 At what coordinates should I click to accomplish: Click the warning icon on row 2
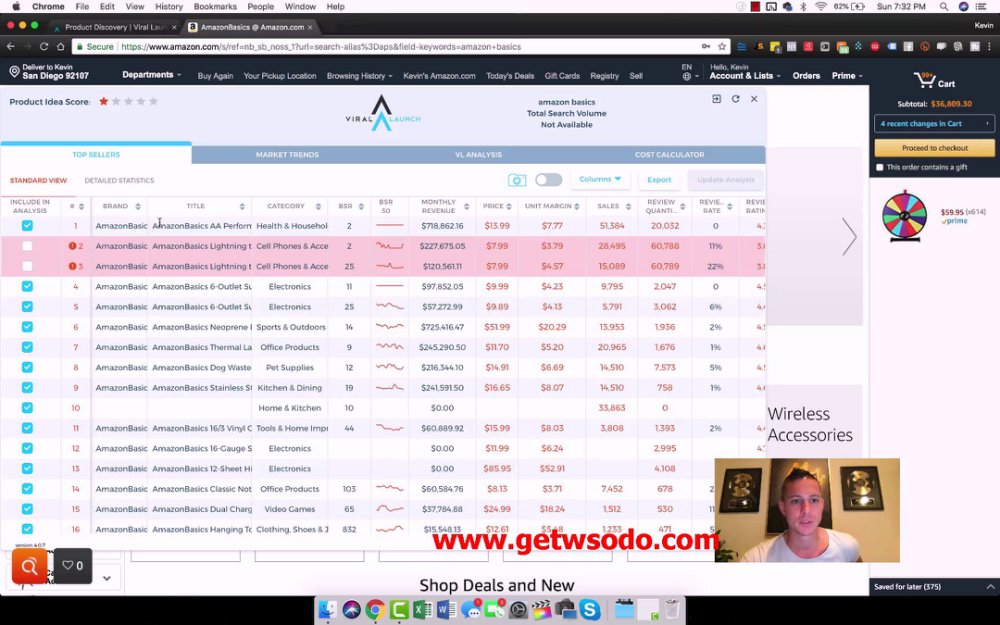coord(72,246)
